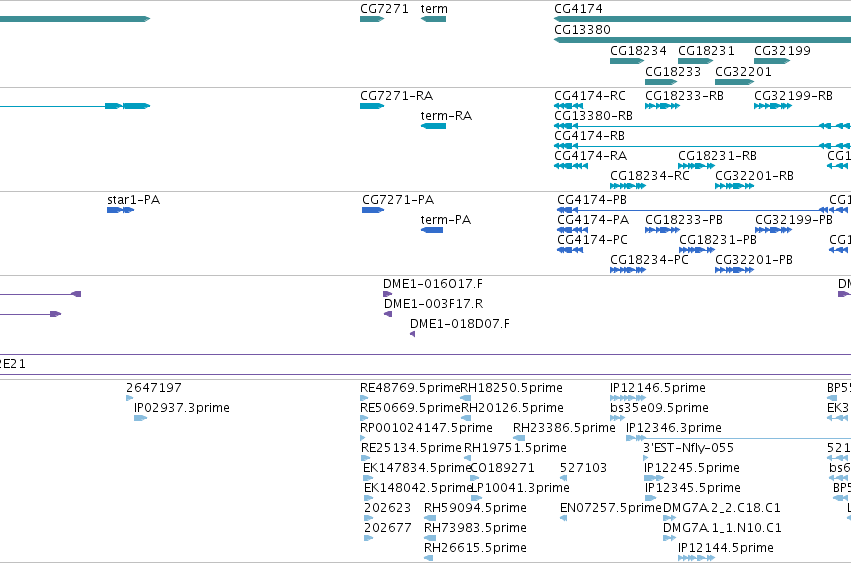Select EST RH20126.5prime

point(466,418)
